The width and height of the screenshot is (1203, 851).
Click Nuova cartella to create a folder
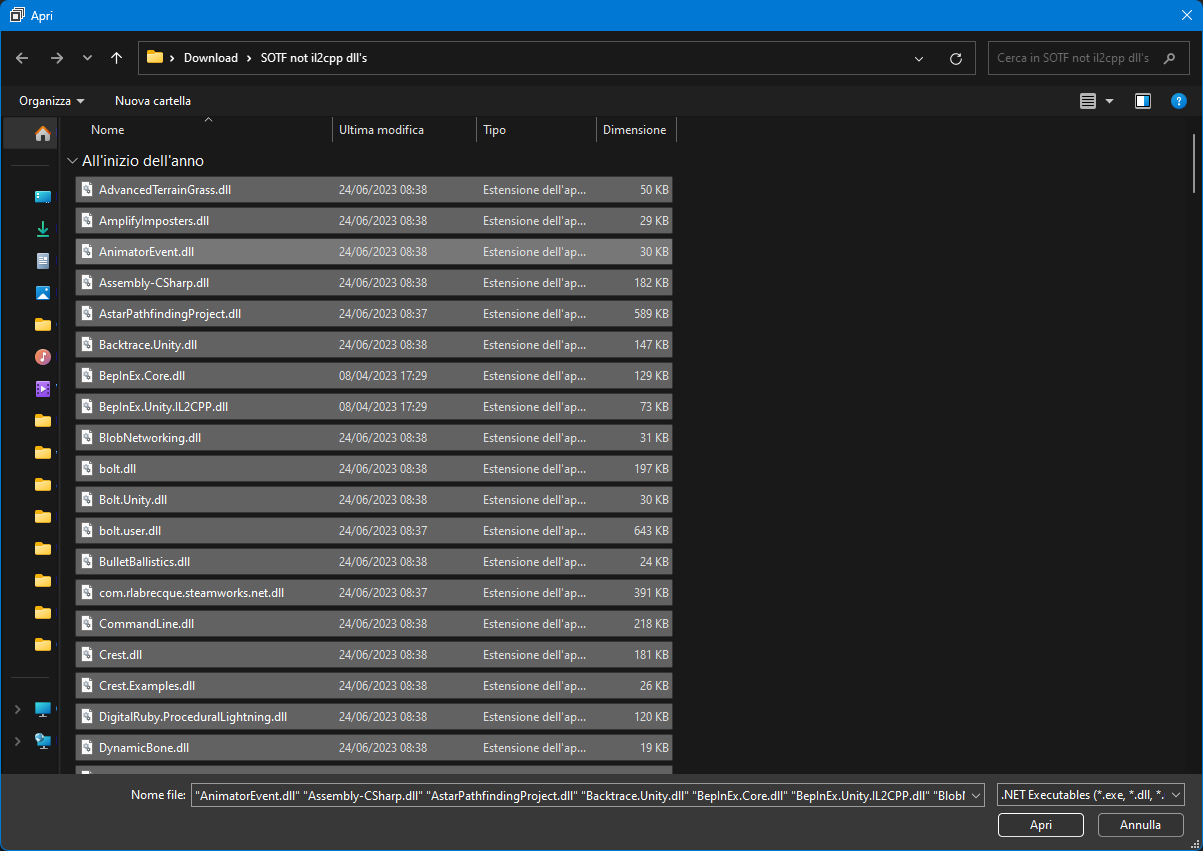[152, 100]
